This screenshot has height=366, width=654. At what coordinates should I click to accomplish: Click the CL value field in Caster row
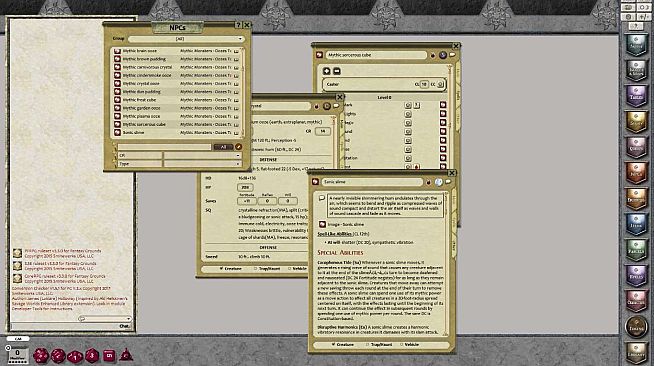(424, 84)
